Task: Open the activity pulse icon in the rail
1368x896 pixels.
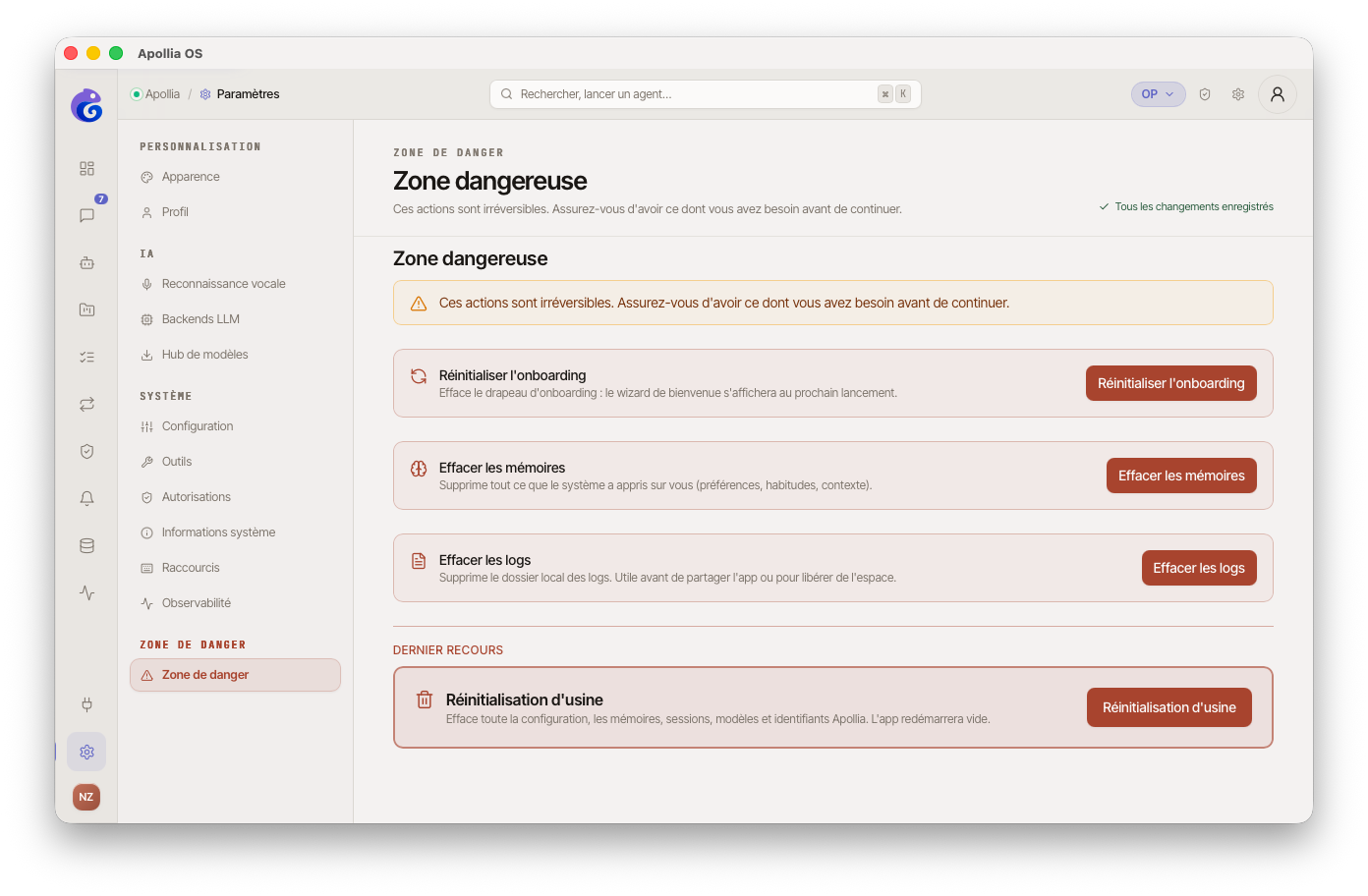Action: 86,592
